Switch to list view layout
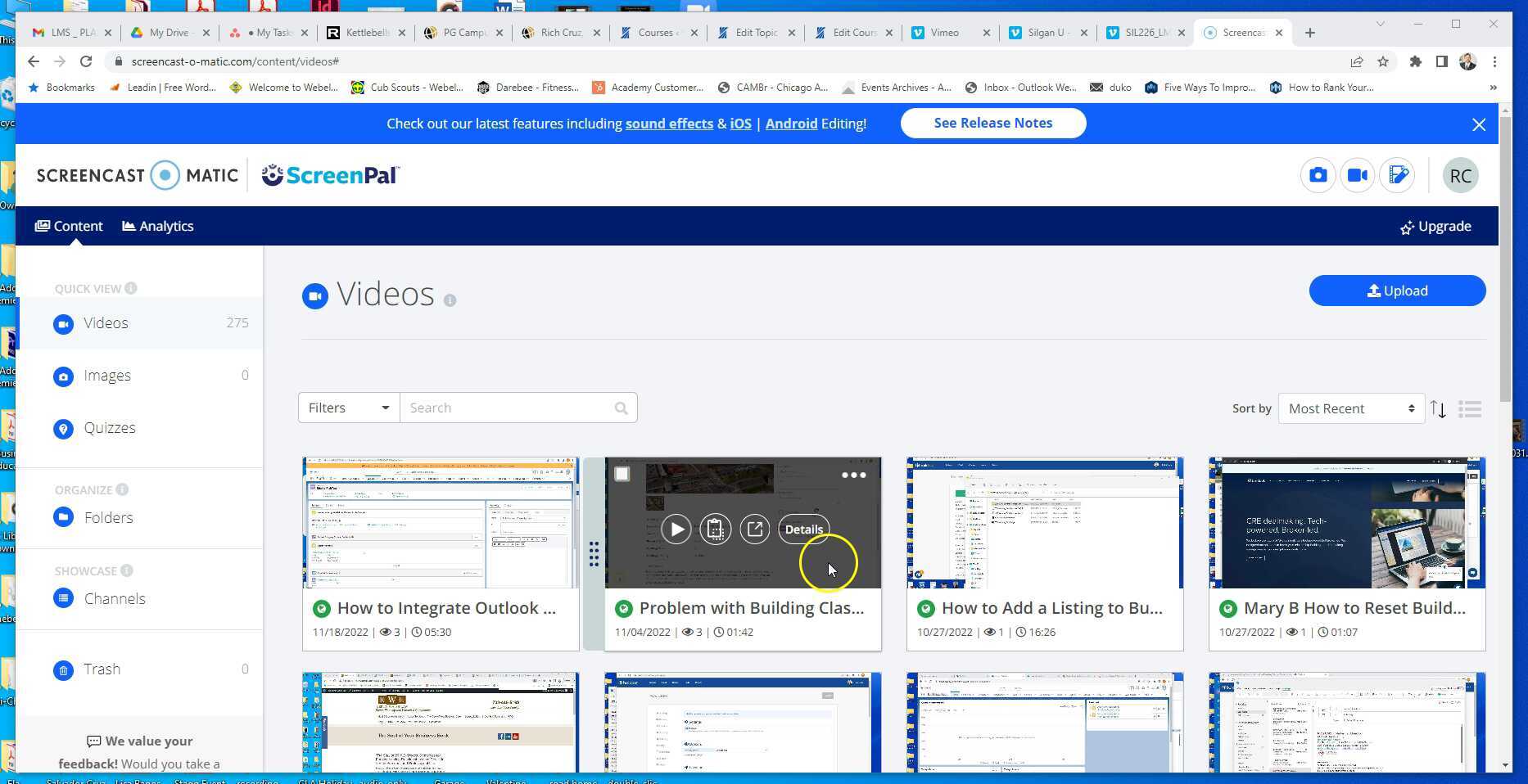Viewport: 1528px width, 784px height. [x=1471, y=409]
